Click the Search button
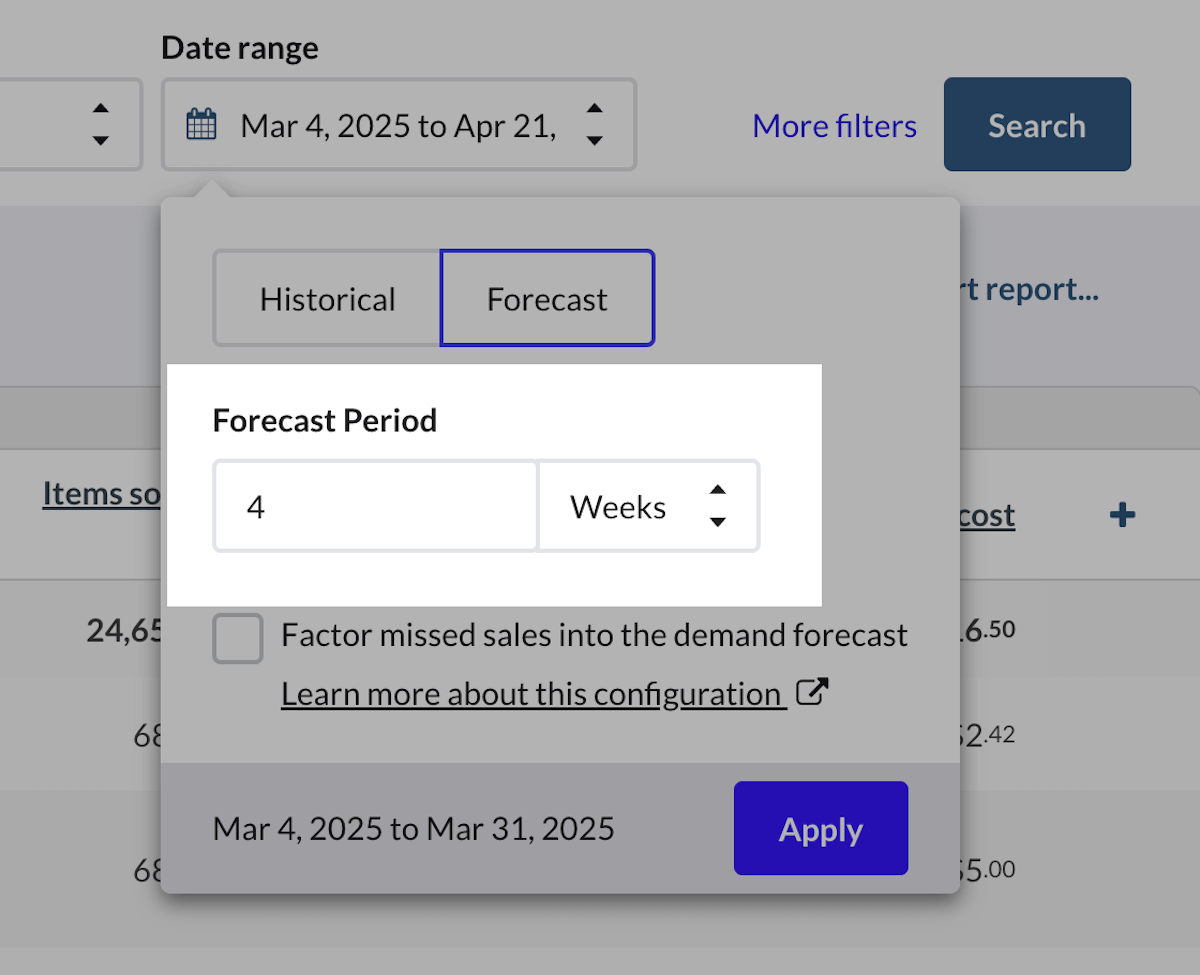 pyautogui.click(x=1037, y=125)
